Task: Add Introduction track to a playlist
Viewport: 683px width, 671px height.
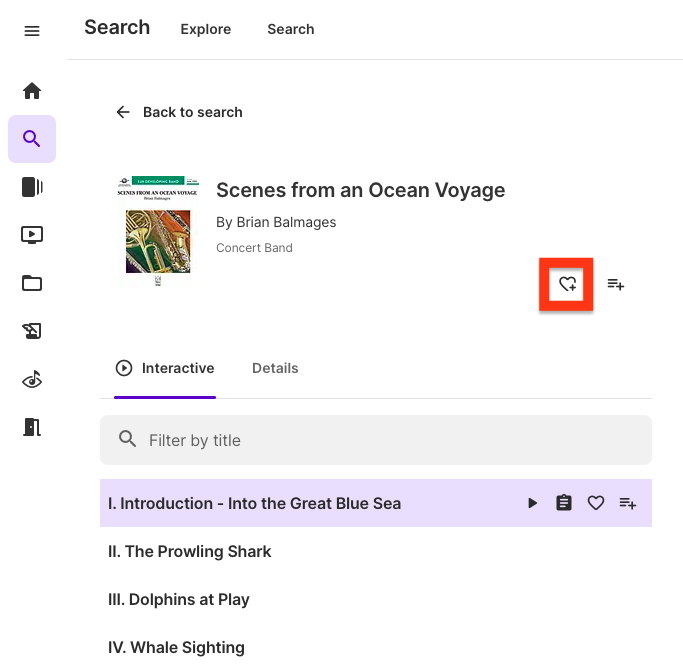Action: click(628, 503)
